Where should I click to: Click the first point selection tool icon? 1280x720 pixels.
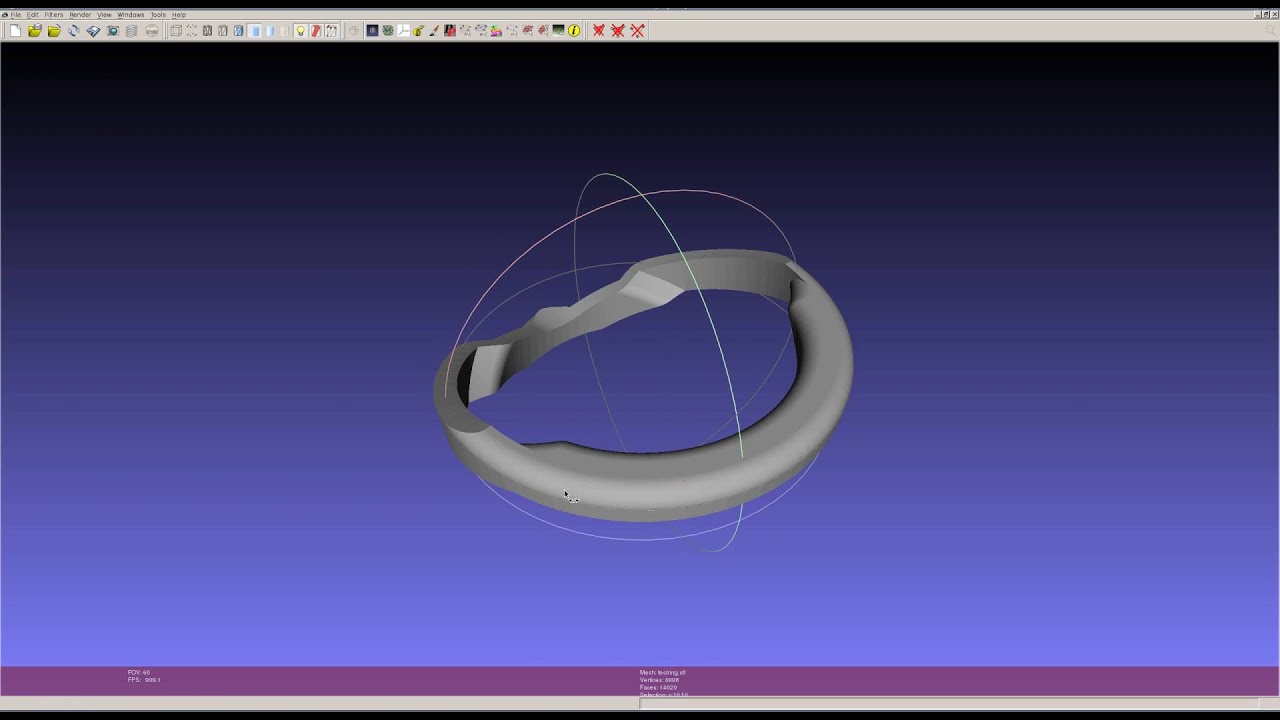[x=466, y=31]
